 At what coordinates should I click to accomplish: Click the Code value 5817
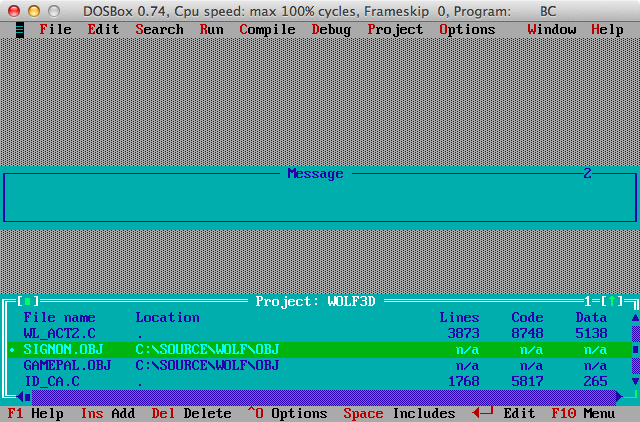[527, 381]
